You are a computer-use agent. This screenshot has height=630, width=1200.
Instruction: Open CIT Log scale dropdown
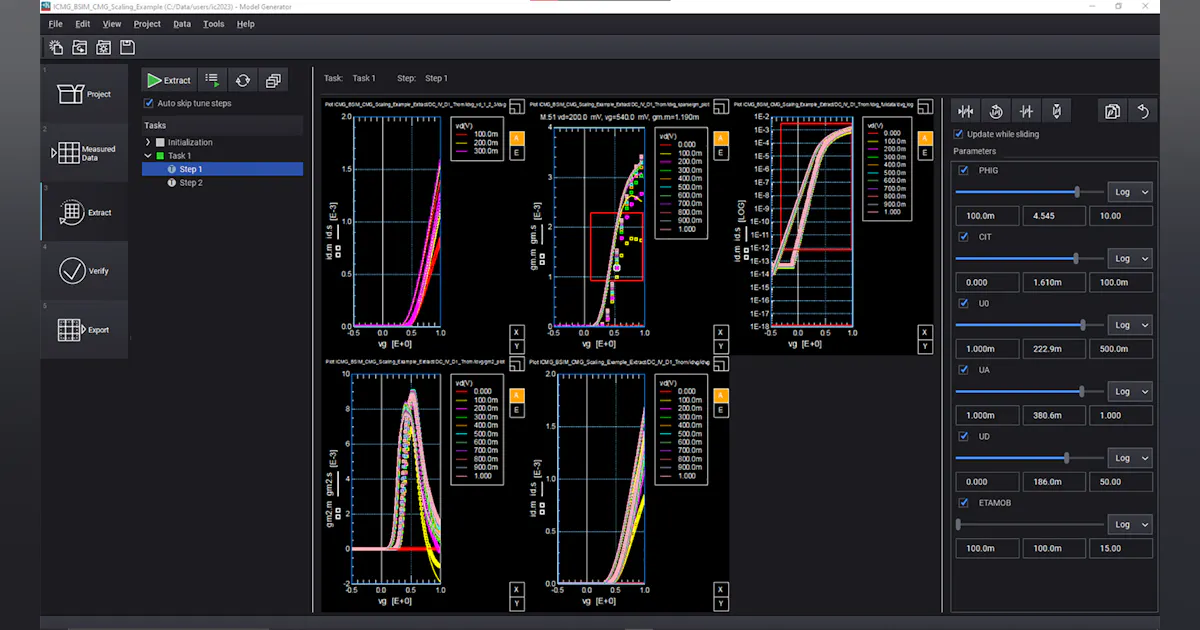(x=1130, y=259)
